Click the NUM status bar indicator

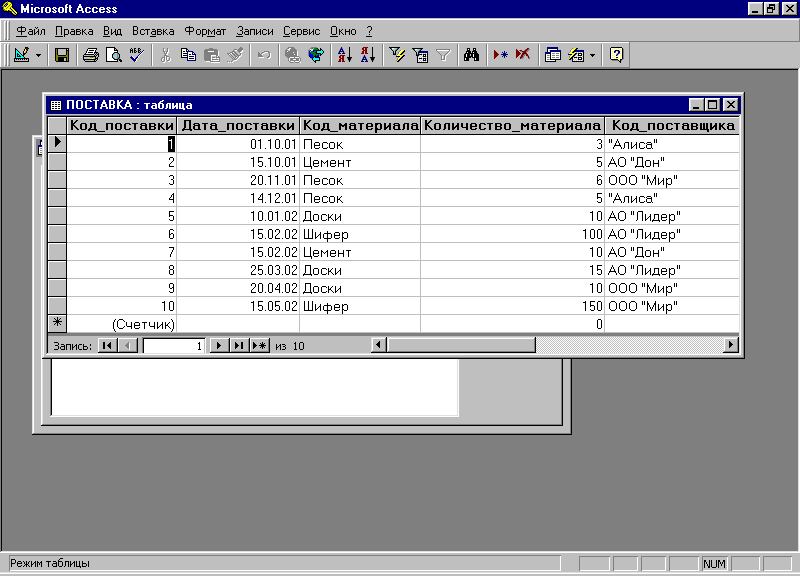point(714,564)
